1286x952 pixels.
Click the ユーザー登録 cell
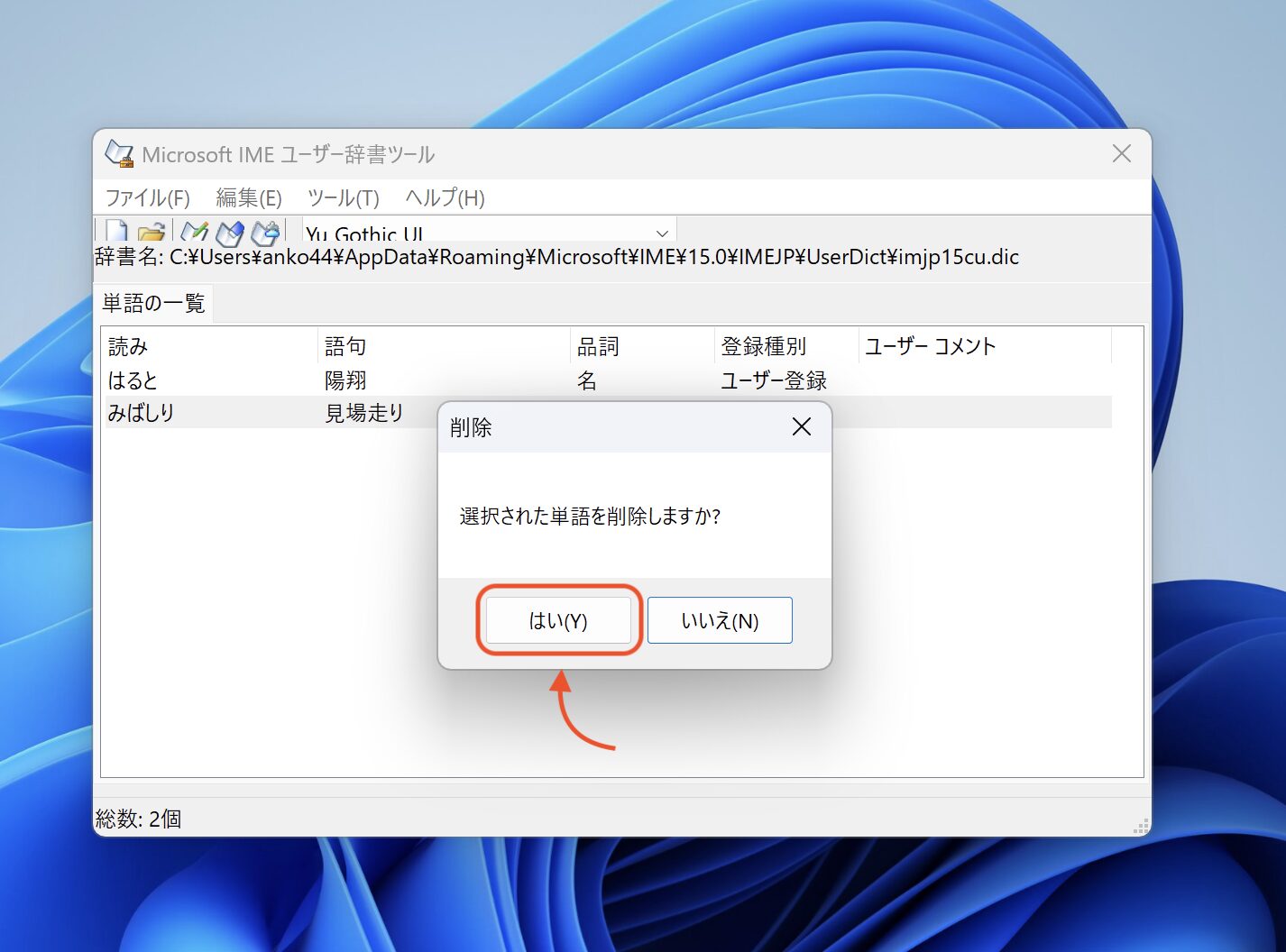click(x=774, y=380)
